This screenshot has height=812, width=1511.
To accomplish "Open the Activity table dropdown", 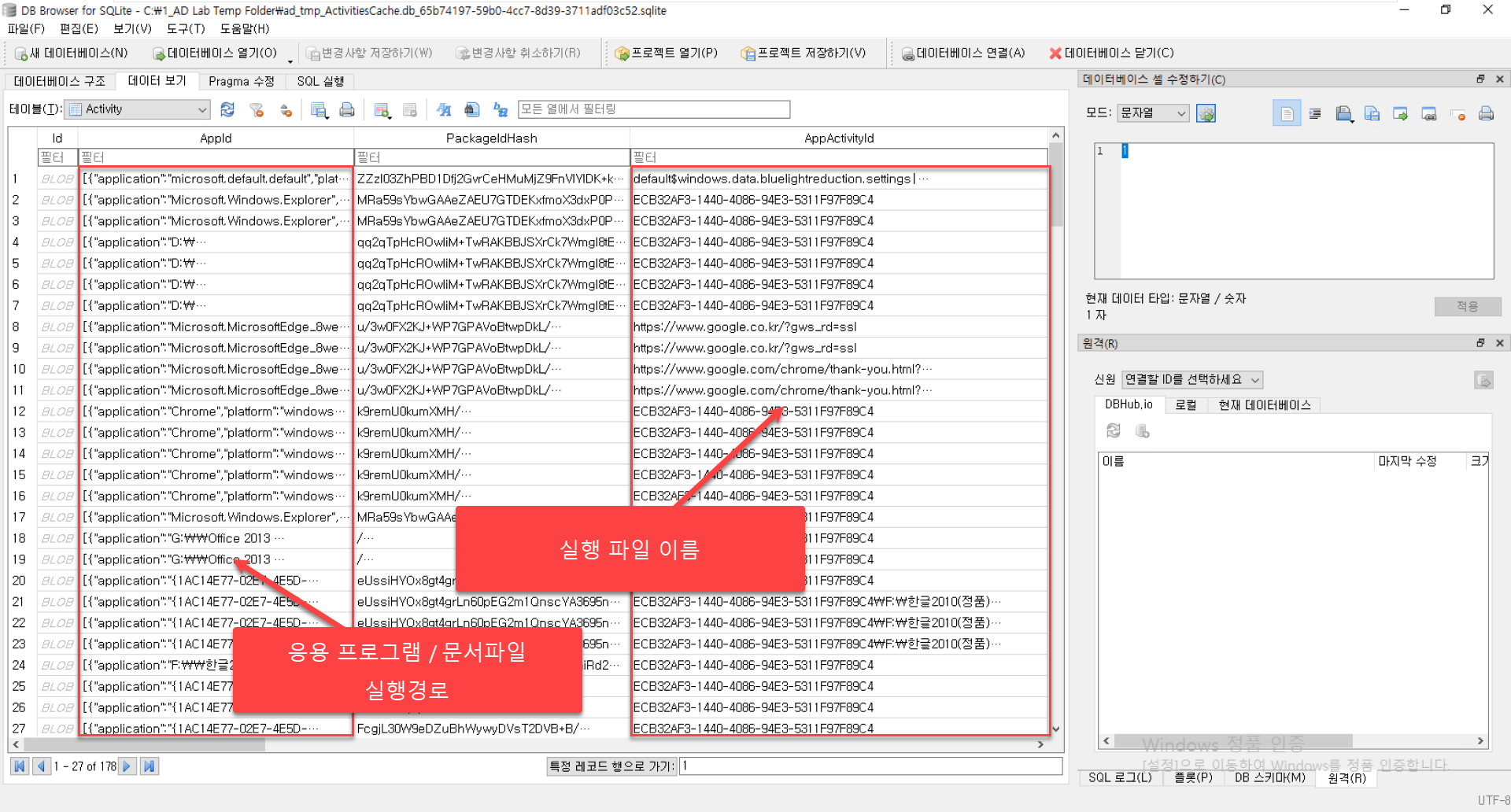I will click(x=138, y=109).
